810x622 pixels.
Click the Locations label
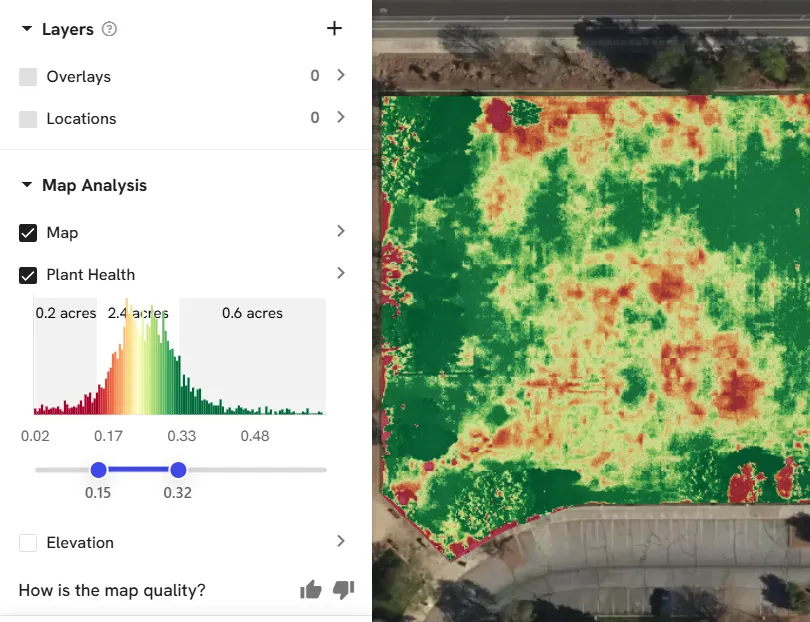[81, 119]
